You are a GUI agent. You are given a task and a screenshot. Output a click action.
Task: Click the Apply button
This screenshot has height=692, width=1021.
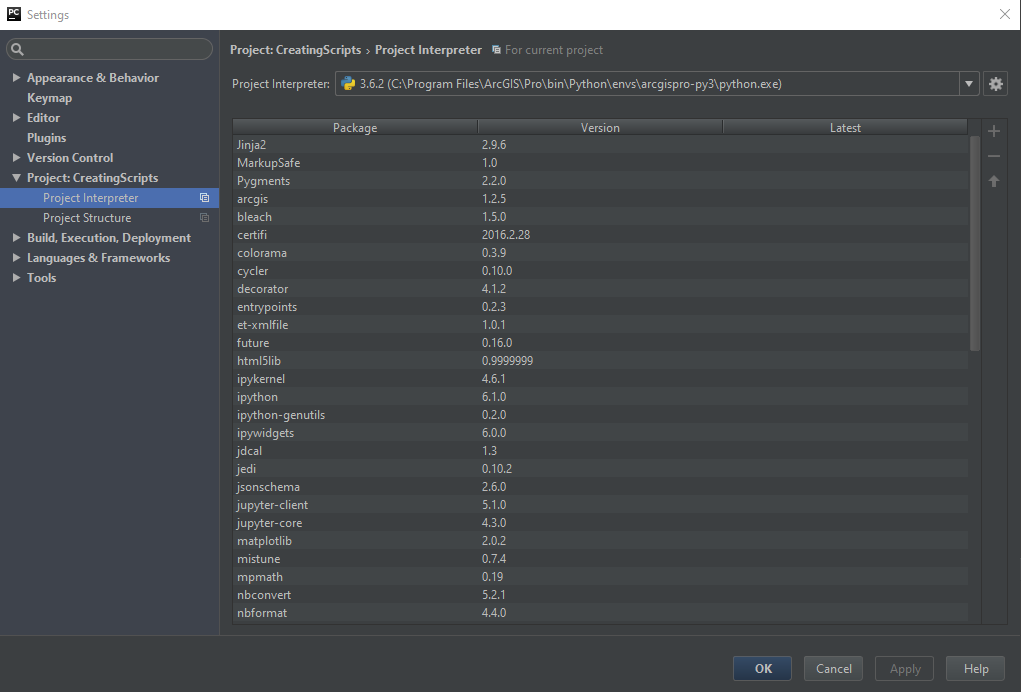click(x=905, y=669)
